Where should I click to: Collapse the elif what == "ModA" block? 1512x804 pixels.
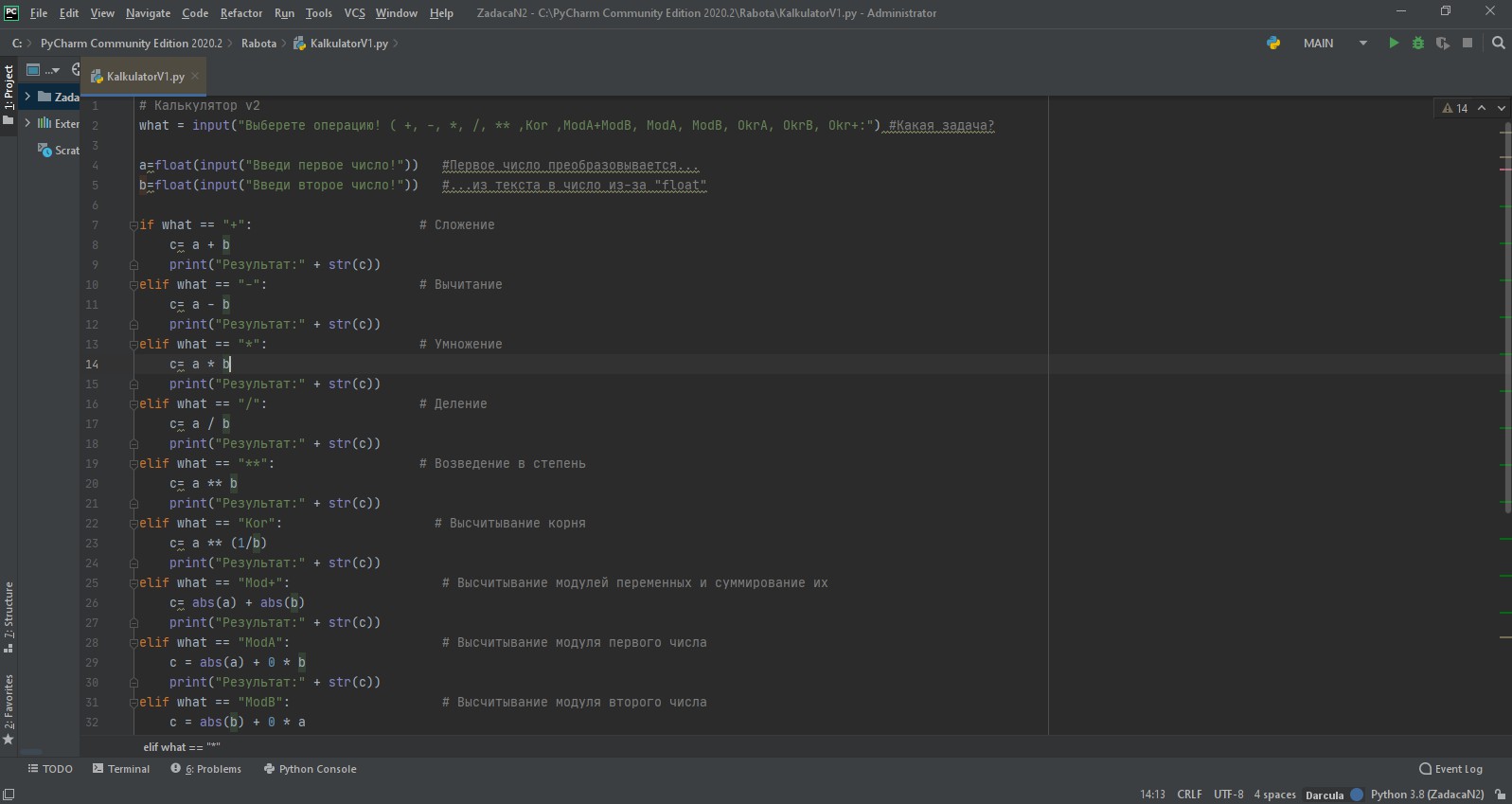pos(133,643)
